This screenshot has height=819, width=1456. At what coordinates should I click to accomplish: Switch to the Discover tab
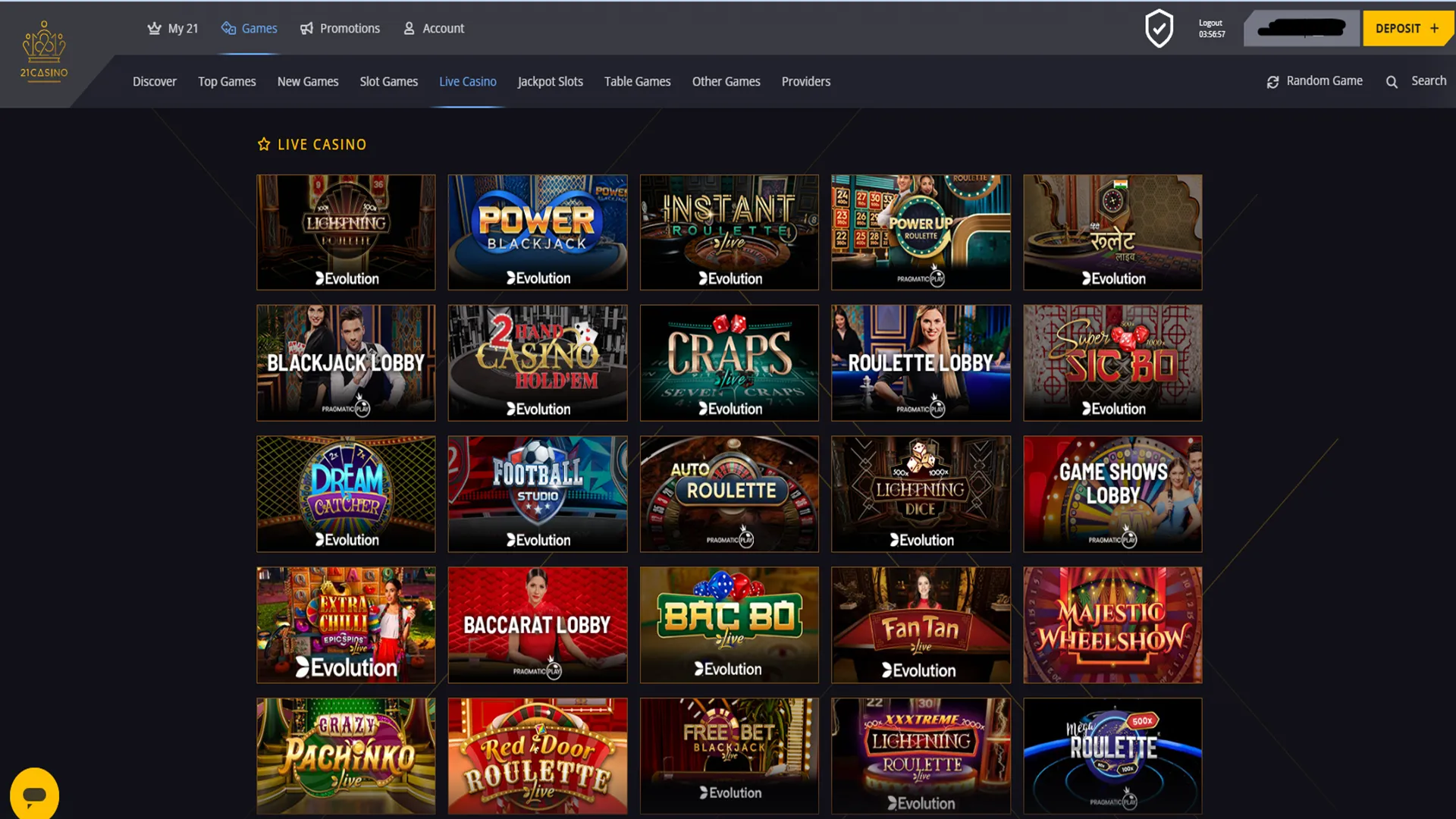click(155, 81)
